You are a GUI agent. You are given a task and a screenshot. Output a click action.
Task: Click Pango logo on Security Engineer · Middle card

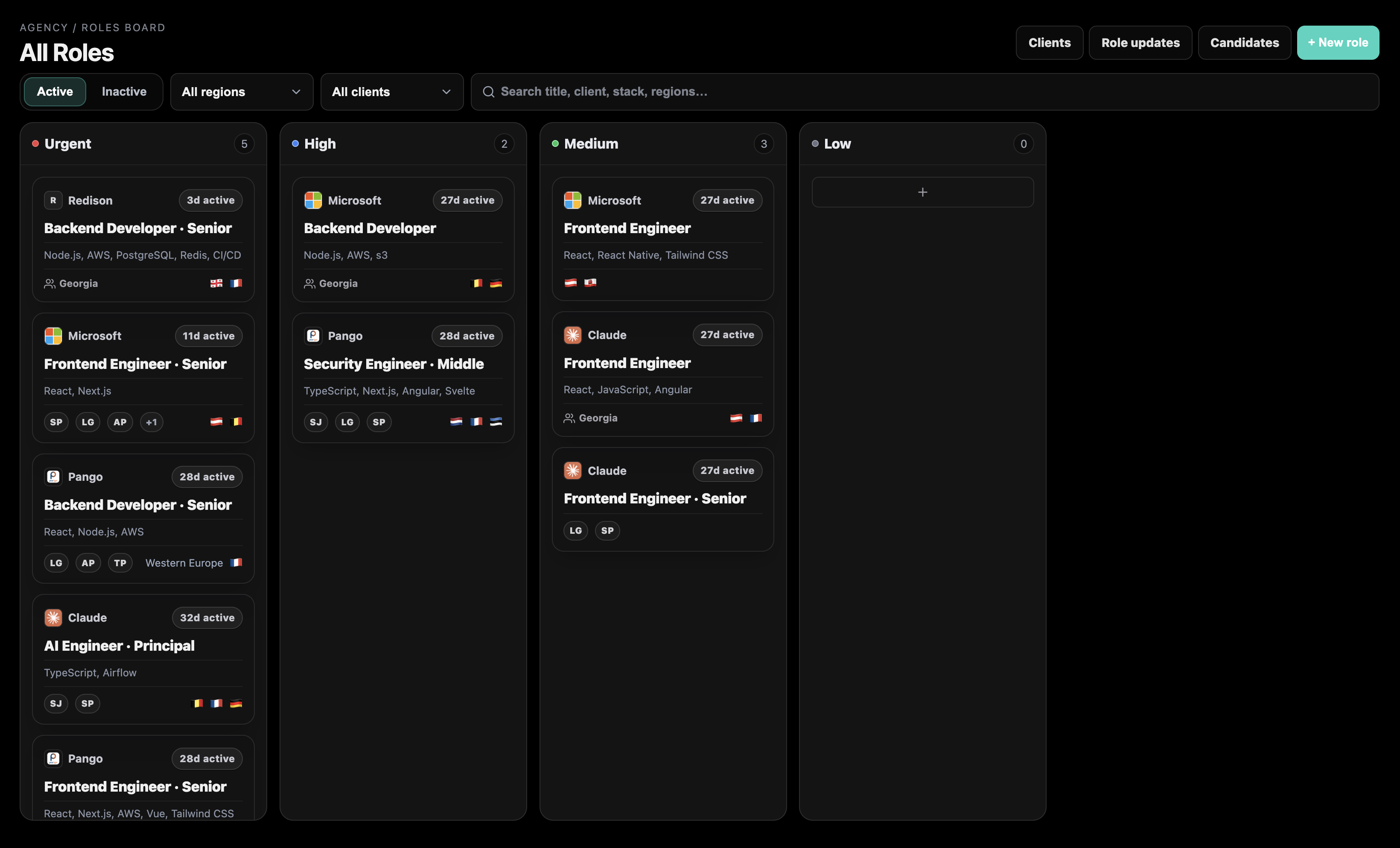pyautogui.click(x=313, y=336)
